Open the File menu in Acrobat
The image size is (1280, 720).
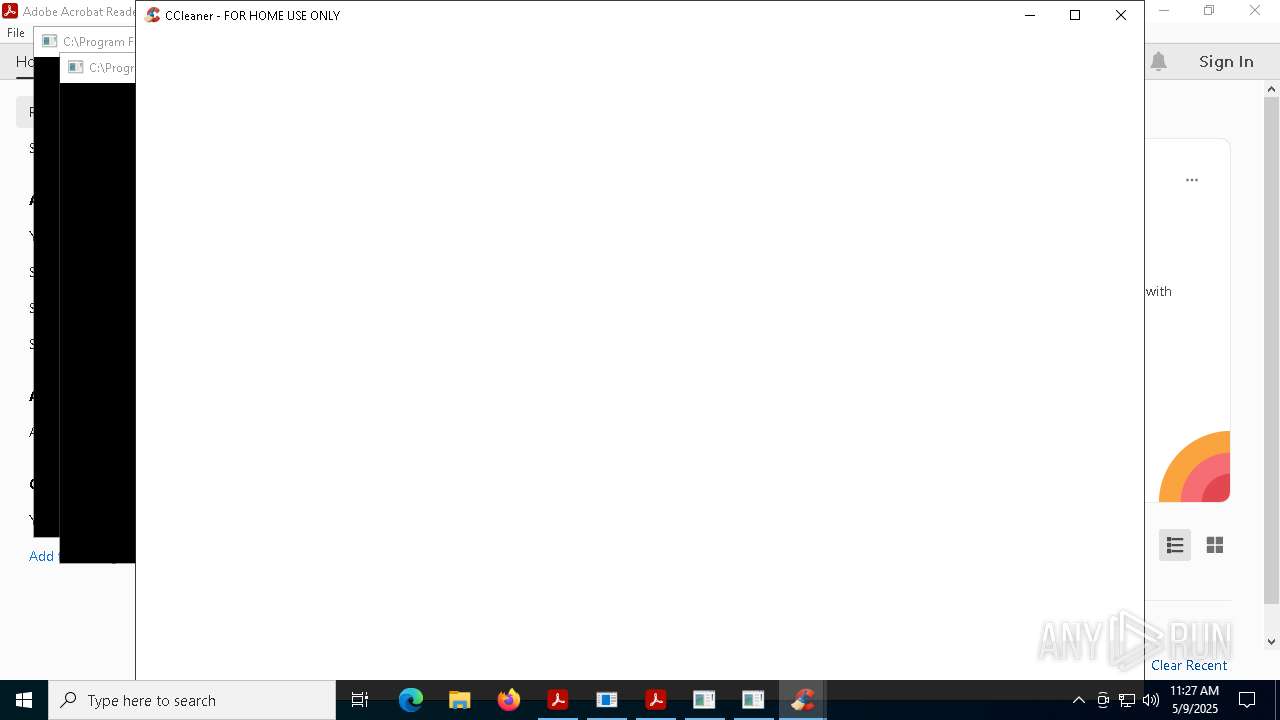click(x=16, y=33)
